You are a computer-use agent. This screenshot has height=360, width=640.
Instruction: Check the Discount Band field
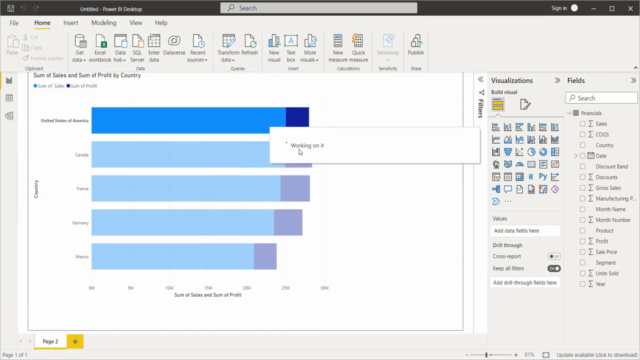(582, 167)
